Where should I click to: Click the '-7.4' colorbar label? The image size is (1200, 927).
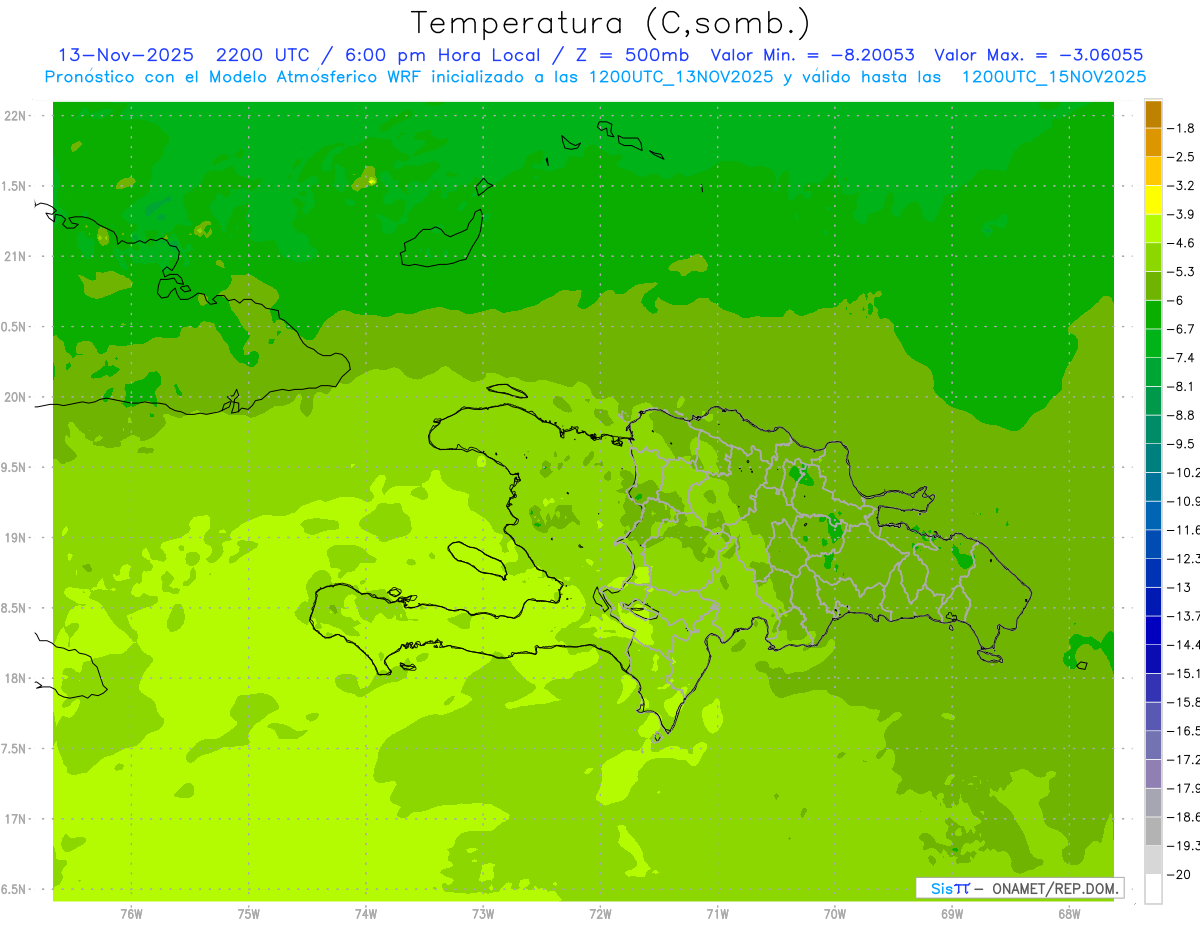1181,357
